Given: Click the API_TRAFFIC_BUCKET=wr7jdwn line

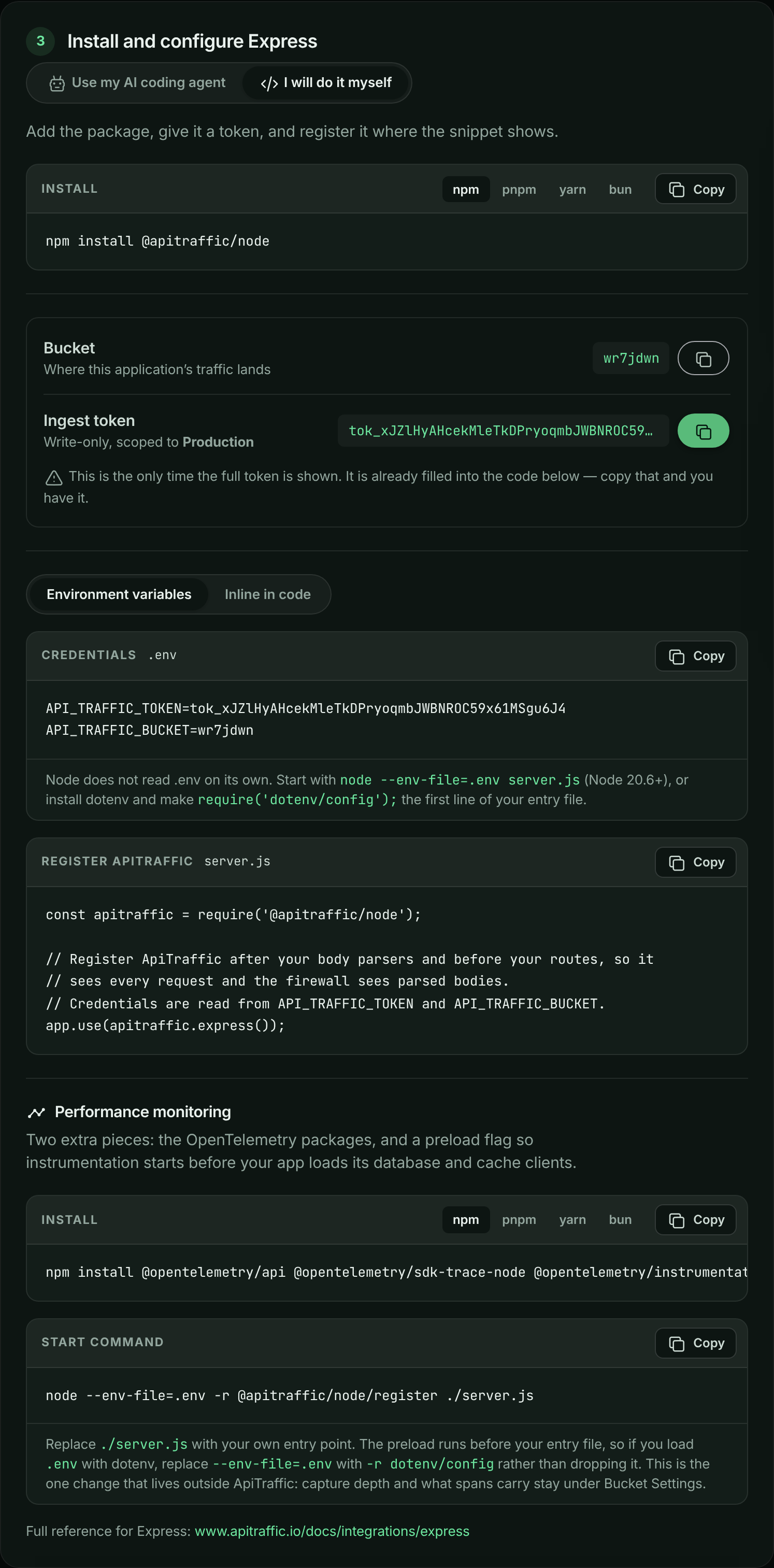Looking at the screenshot, I should [x=150, y=731].
